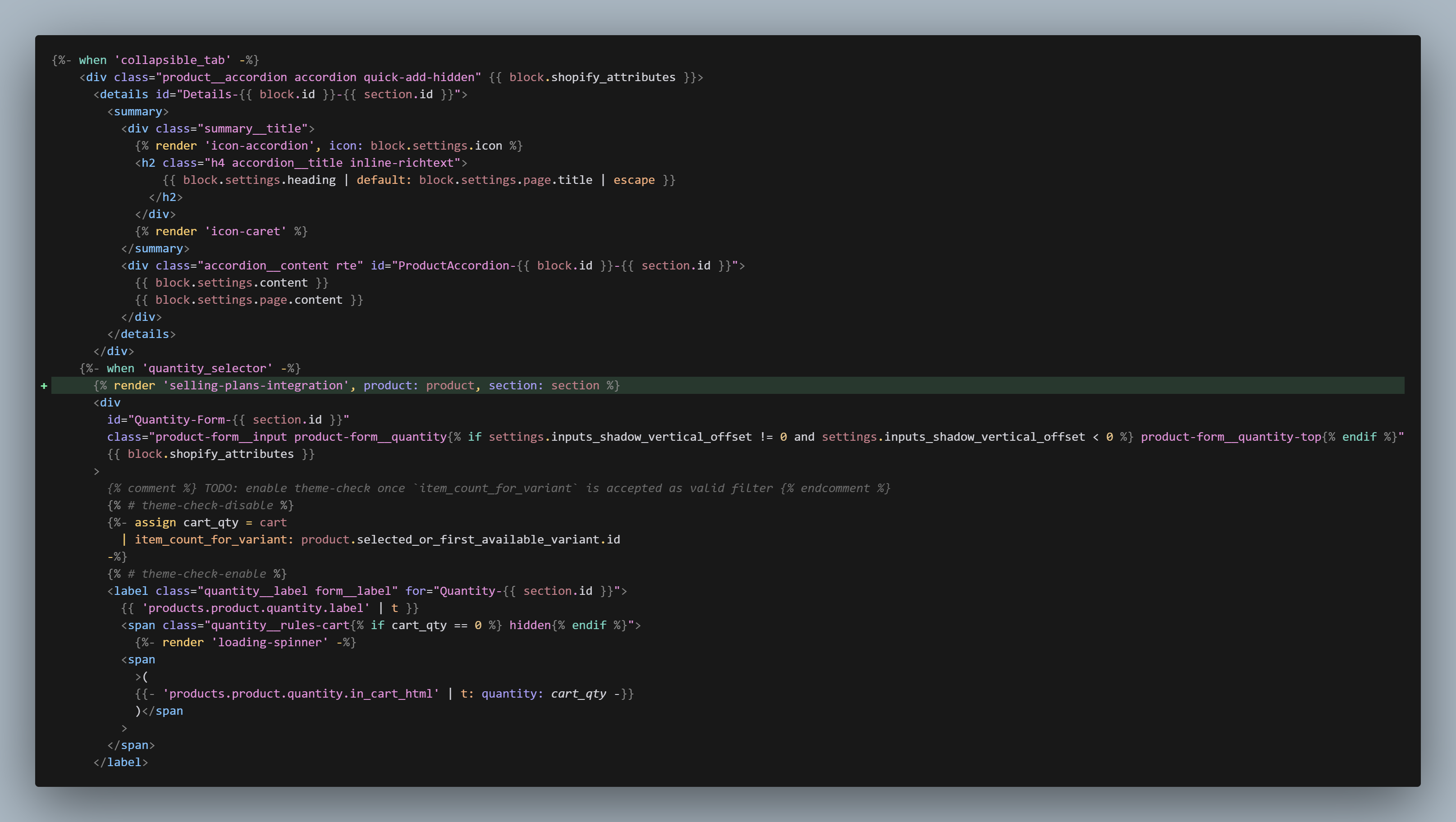Click the opening summary tag
The width and height of the screenshot is (1456, 822).
click(138, 111)
